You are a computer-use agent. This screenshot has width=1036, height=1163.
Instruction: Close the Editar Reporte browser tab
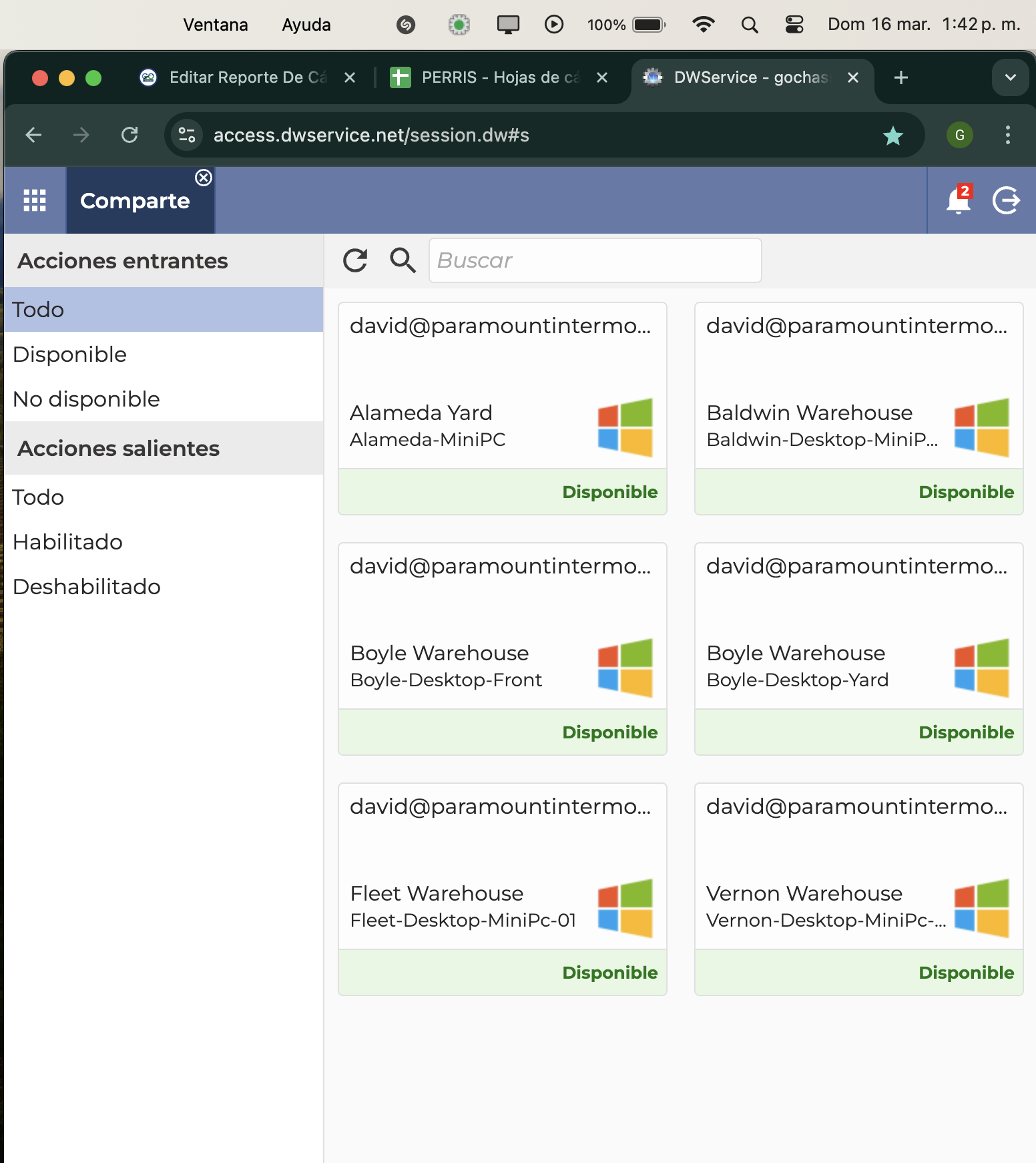point(350,77)
